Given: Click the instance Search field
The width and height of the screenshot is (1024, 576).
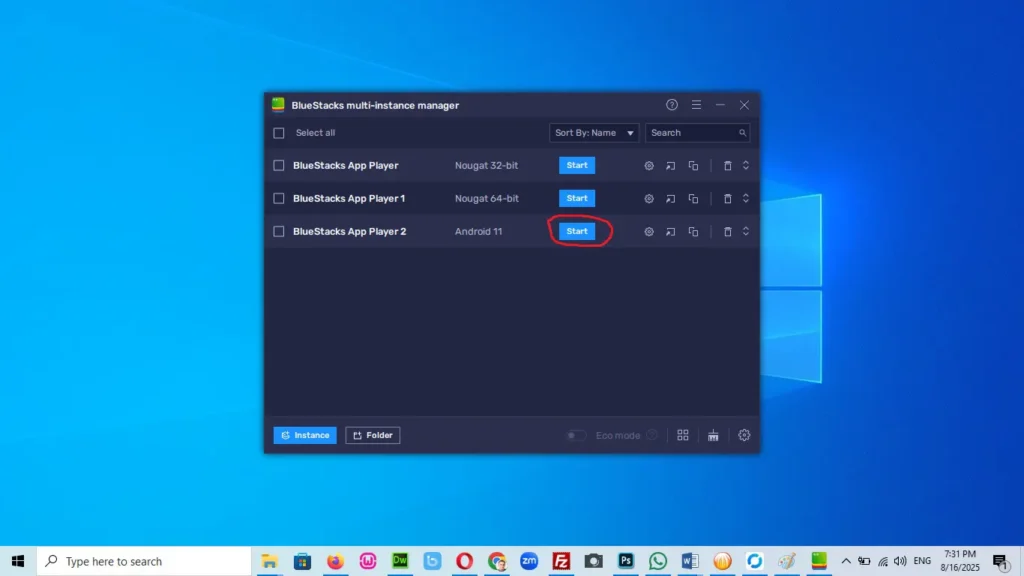Looking at the screenshot, I should click(692, 133).
